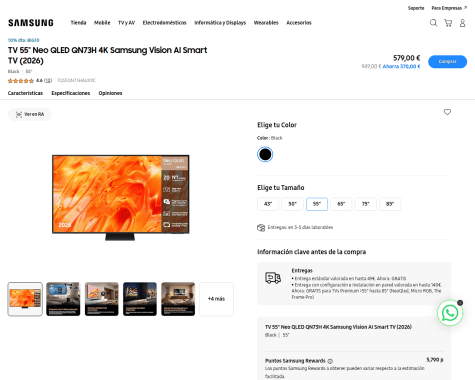
Task: Select the fifth product thumbnail
Action: click(x=178, y=299)
